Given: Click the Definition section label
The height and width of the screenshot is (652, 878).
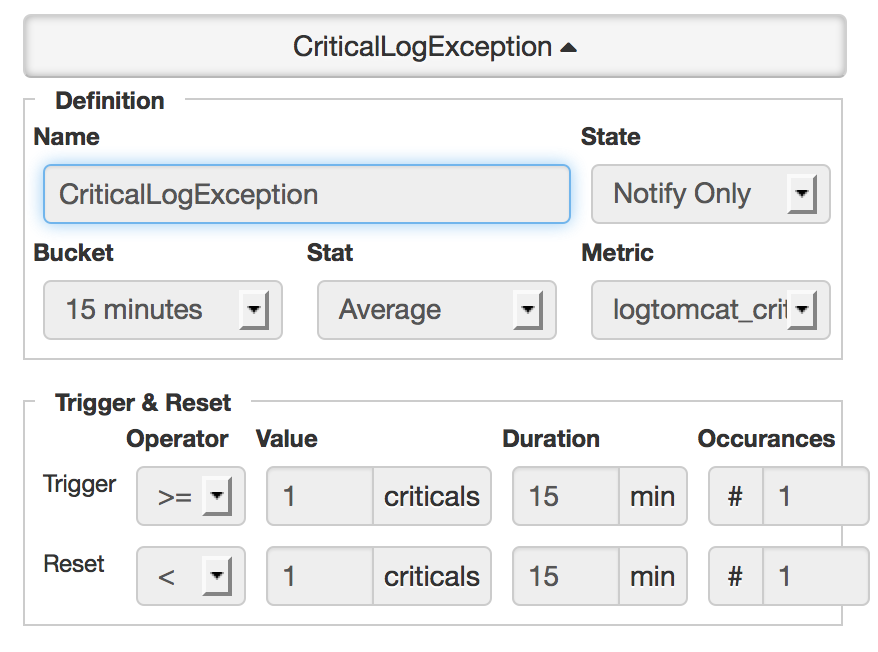Looking at the screenshot, I should point(110,100).
